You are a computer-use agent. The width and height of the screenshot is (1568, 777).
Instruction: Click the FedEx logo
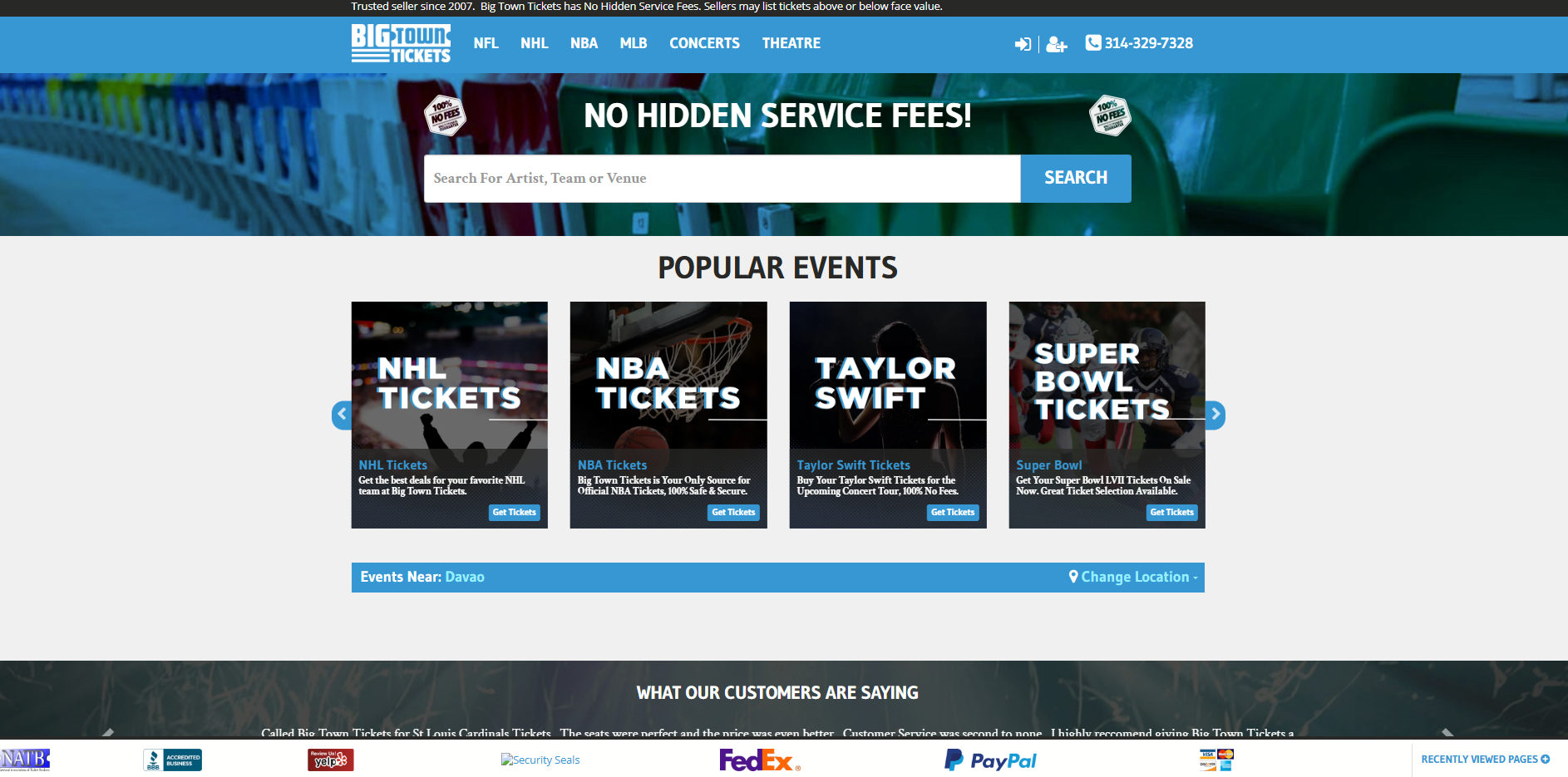(x=760, y=760)
